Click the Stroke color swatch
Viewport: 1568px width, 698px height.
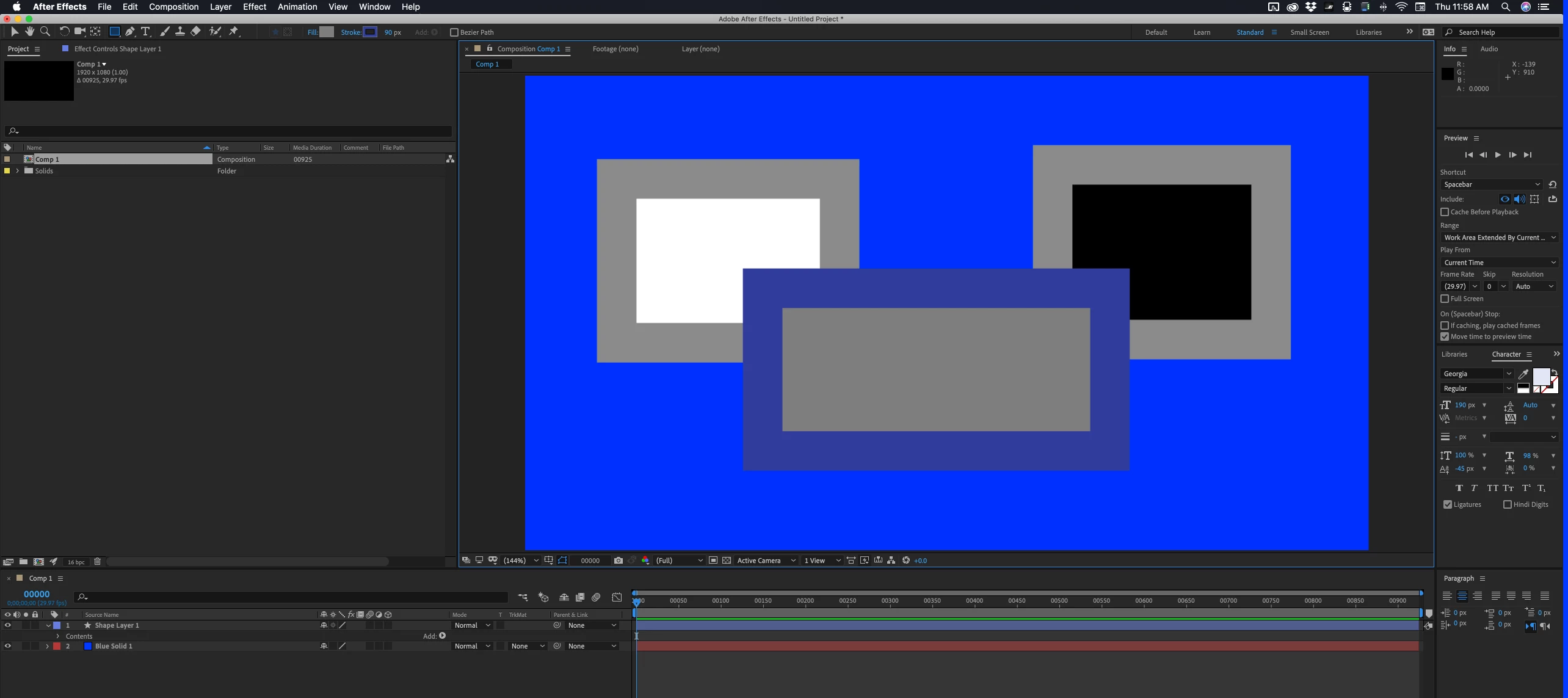(x=370, y=32)
